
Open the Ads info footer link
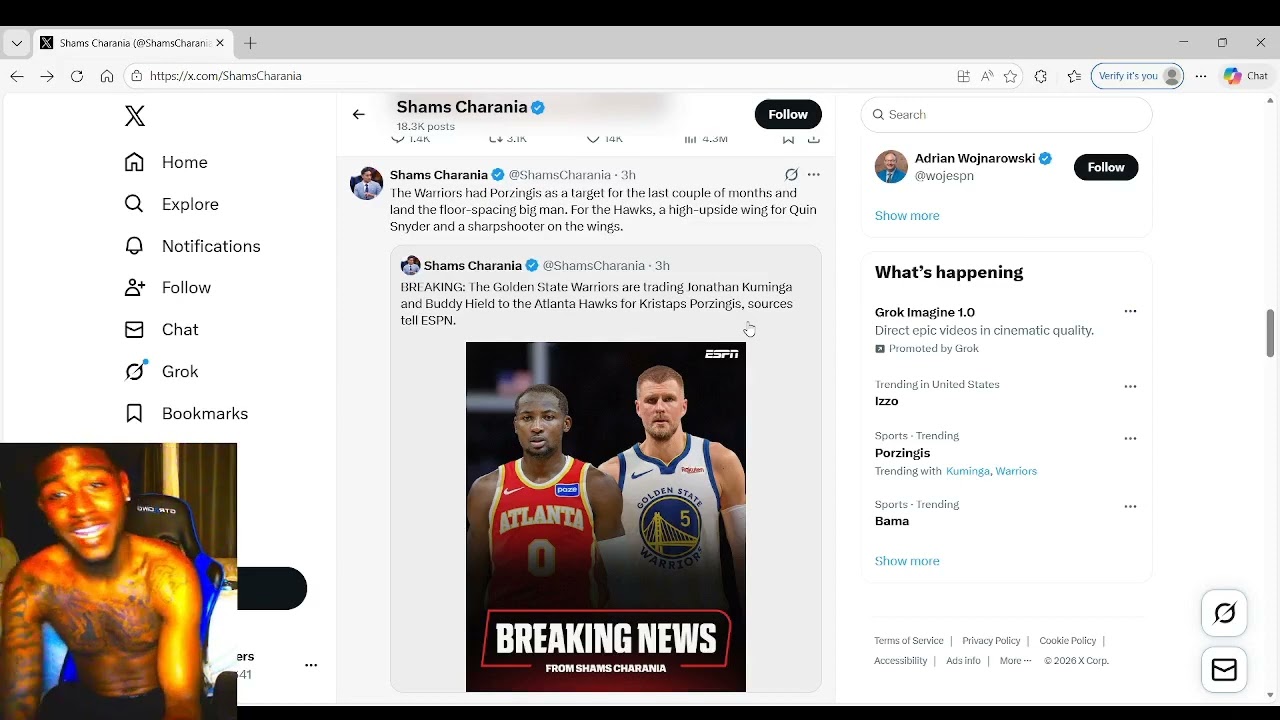pyautogui.click(x=963, y=661)
